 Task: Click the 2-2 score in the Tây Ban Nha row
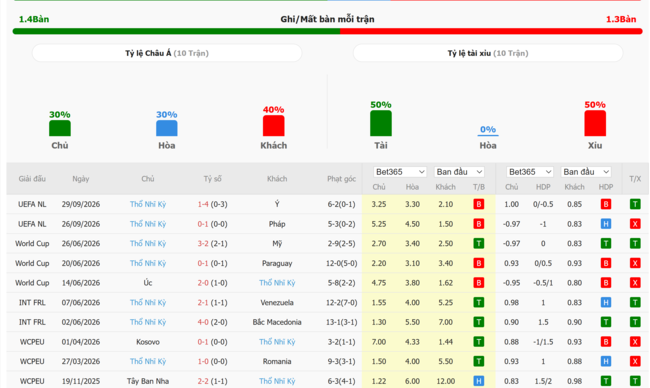point(203,381)
